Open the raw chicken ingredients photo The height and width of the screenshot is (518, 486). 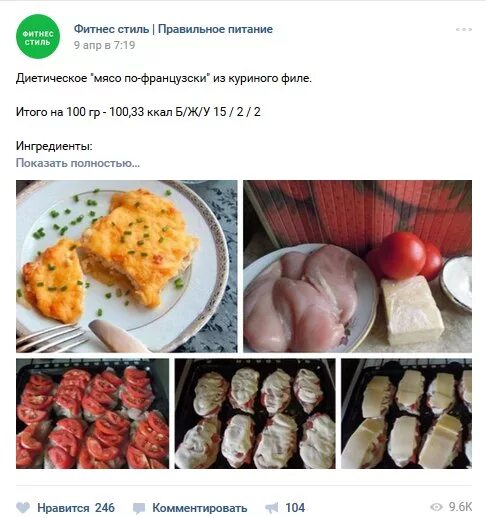[x=357, y=266]
